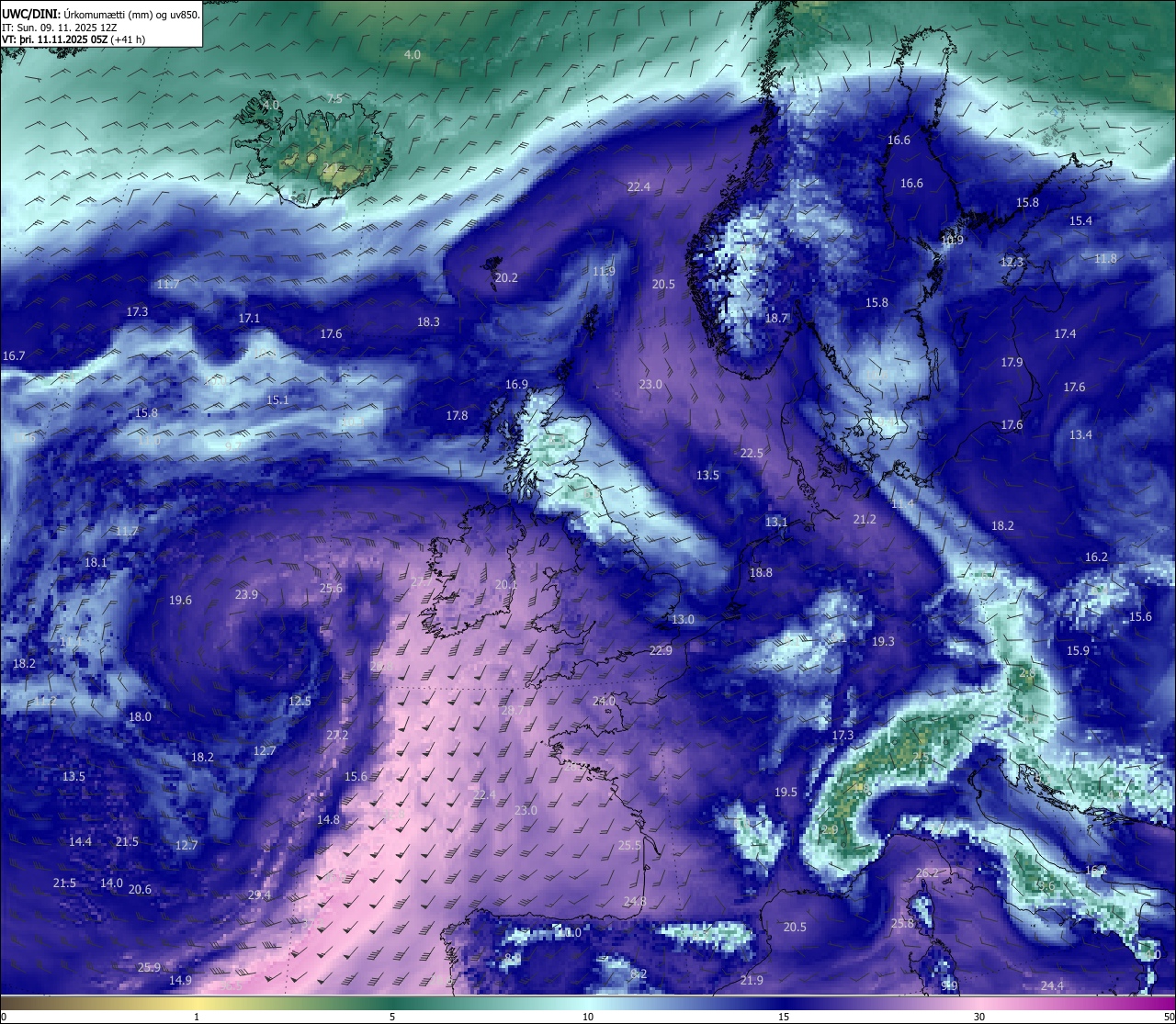This screenshot has height=1024, width=1176.
Task: Click the colour bar tick label 5
Action: [x=392, y=1017]
